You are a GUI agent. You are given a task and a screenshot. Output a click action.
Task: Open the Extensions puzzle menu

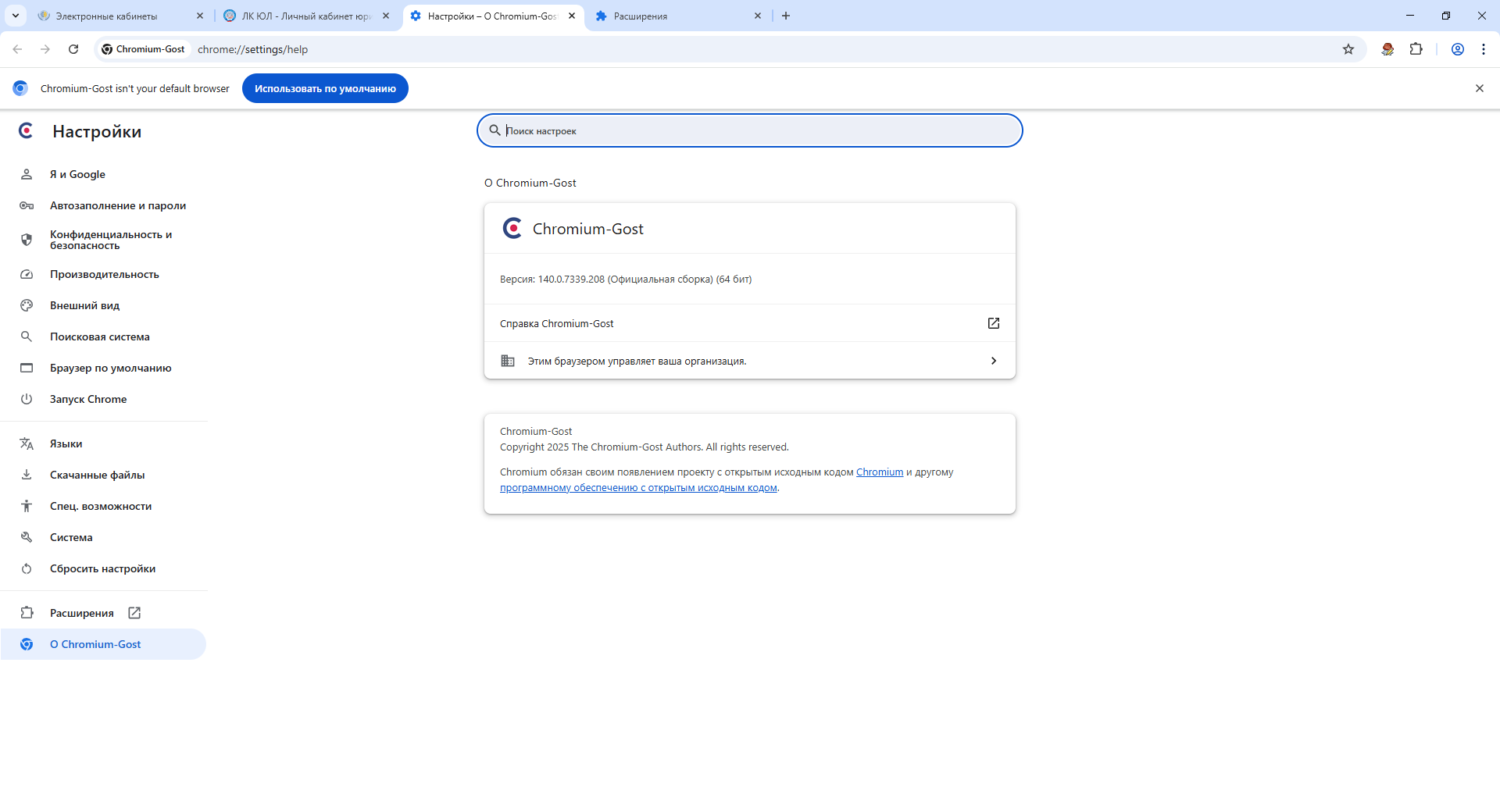click(1416, 49)
